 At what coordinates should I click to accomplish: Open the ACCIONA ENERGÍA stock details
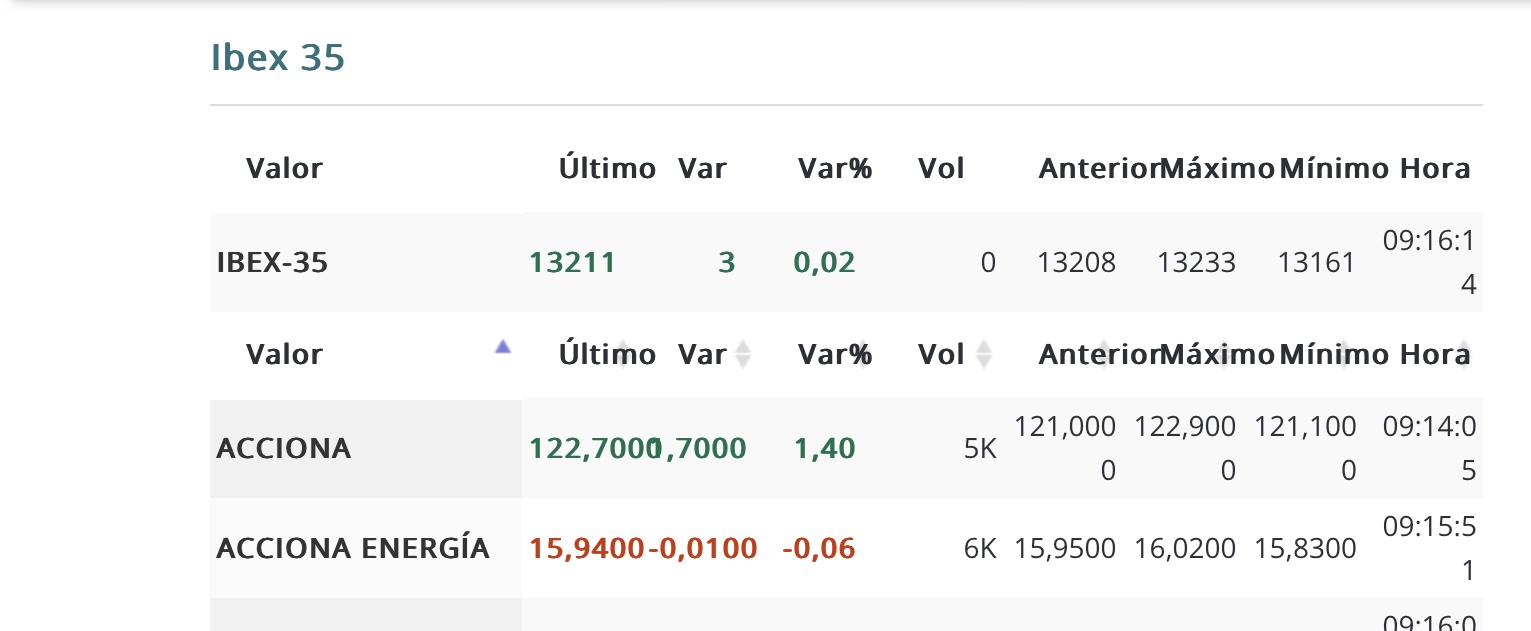pos(353,548)
